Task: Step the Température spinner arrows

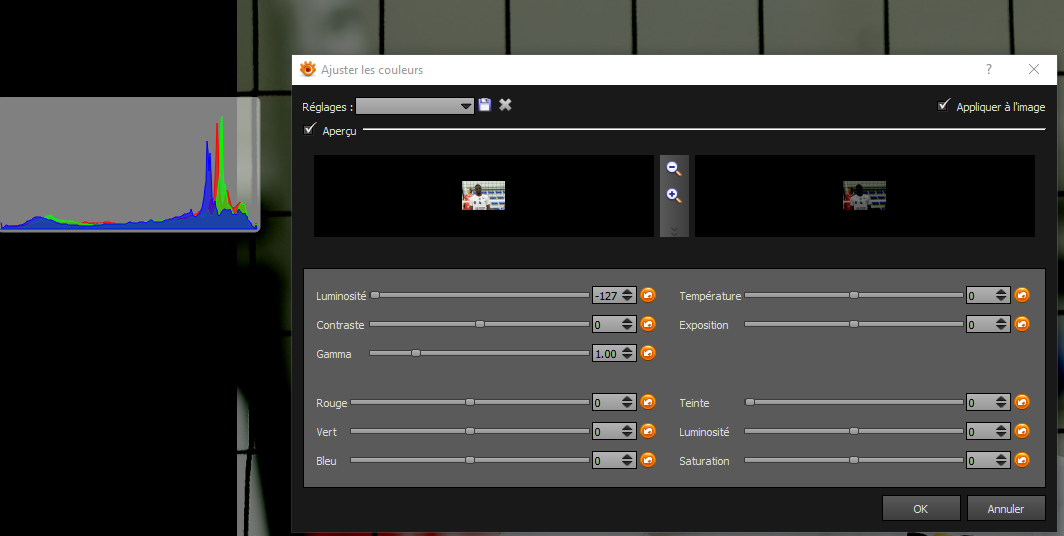Action: (x=1002, y=296)
